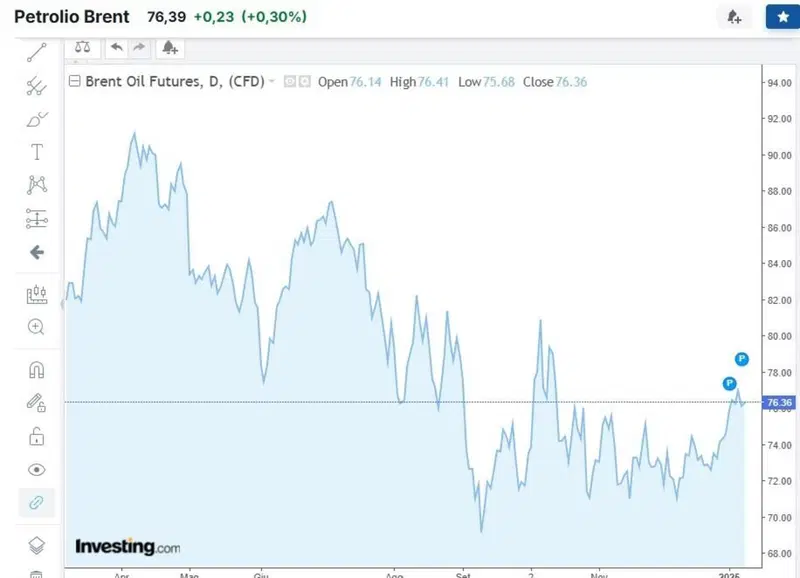Add Brent to favorites with star button
800x578 pixels.
(783, 17)
